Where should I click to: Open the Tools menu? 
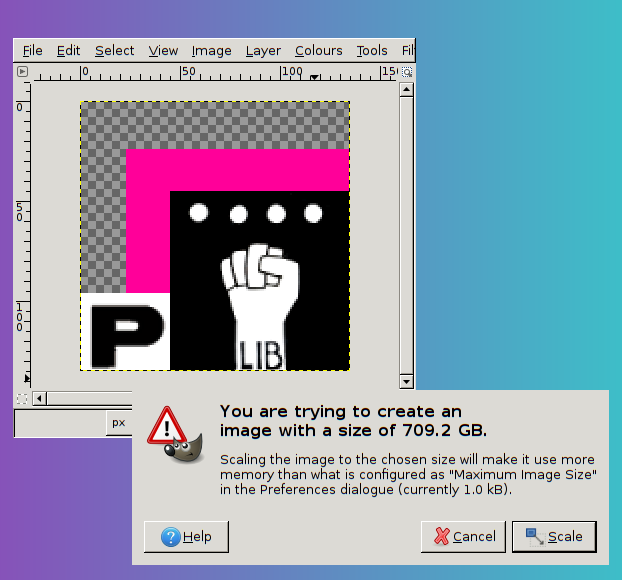[x=372, y=51]
